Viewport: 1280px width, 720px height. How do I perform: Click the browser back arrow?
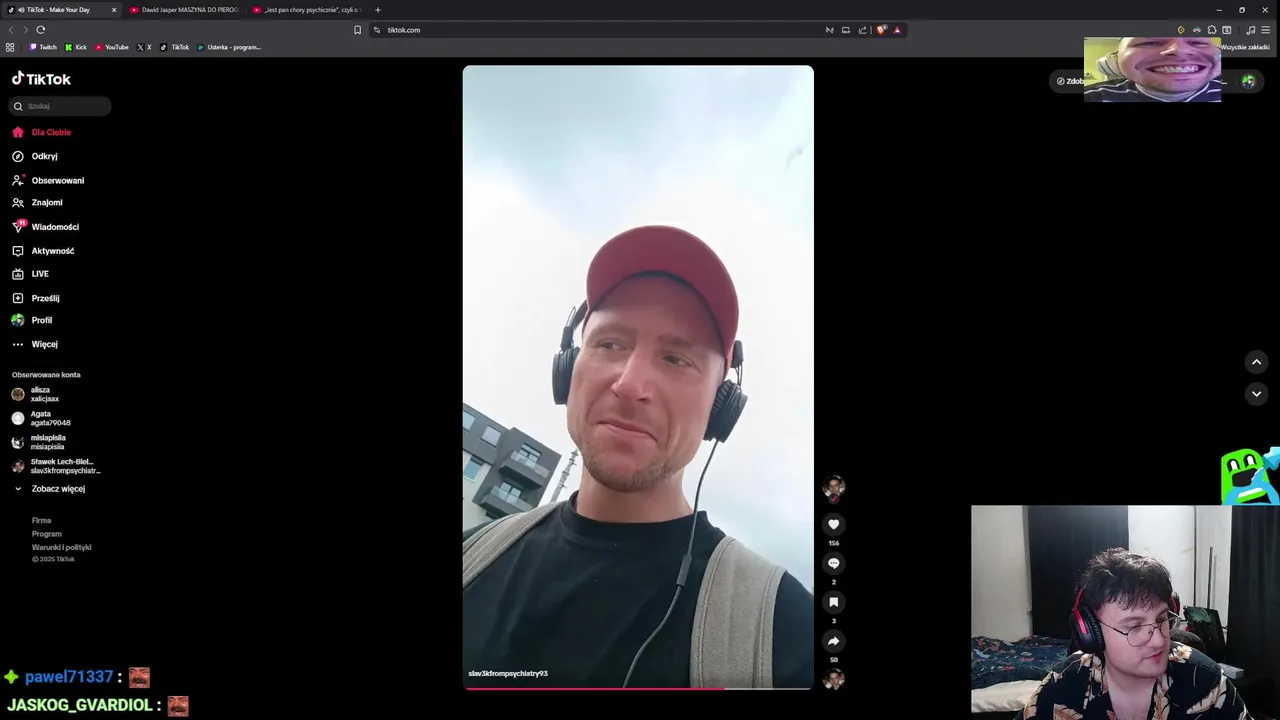11,30
